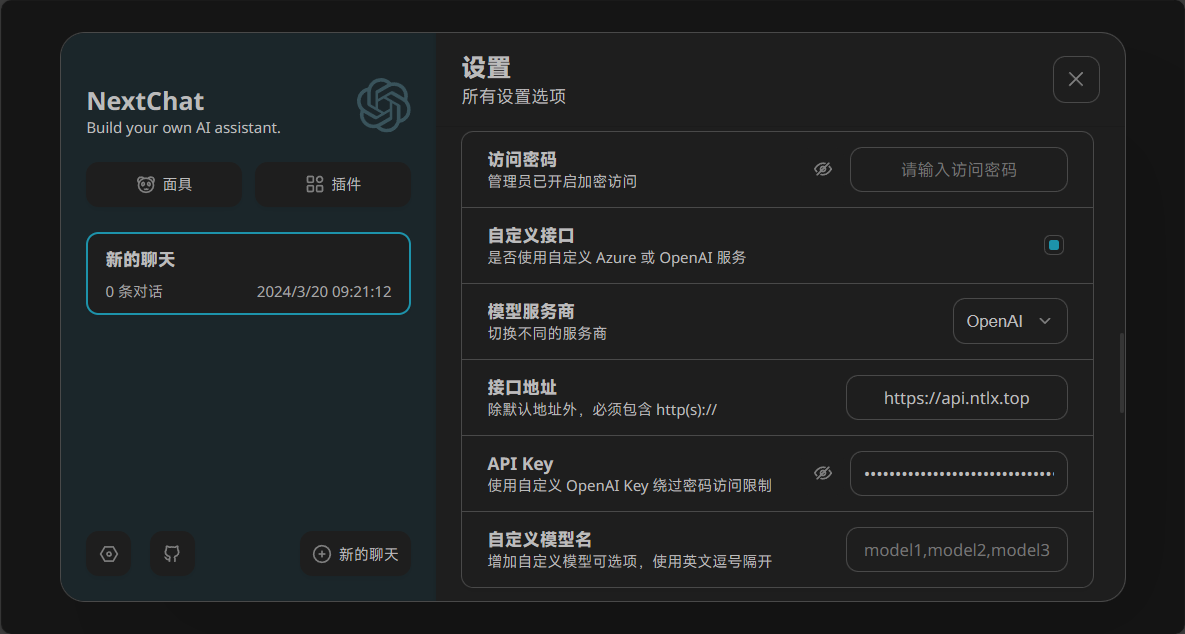Image resolution: width=1185 pixels, height=634 pixels.
Task: Close the settings panel with X
Action: coord(1076,80)
